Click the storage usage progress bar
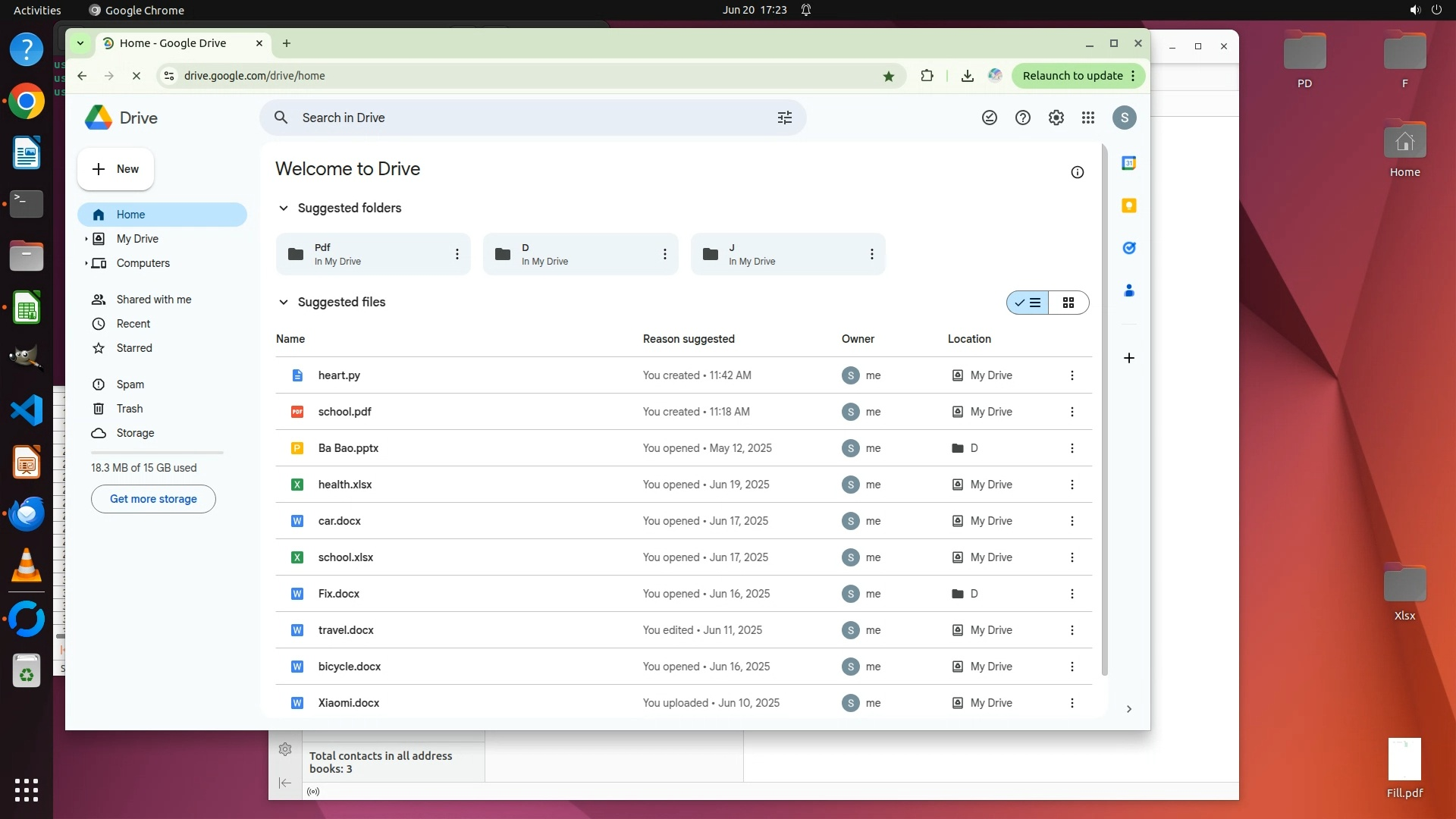The width and height of the screenshot is (1456, 819). pyautogui.click(x=157, y=453)
